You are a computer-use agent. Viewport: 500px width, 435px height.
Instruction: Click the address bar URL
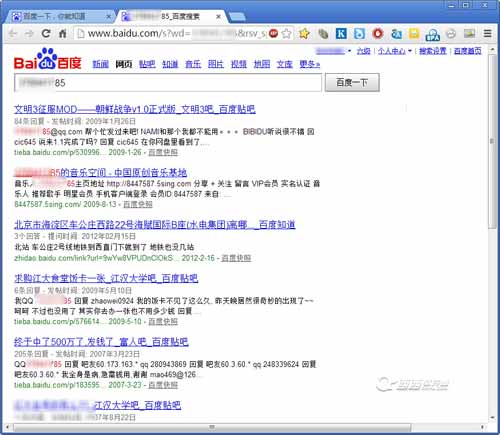point(177,33)
